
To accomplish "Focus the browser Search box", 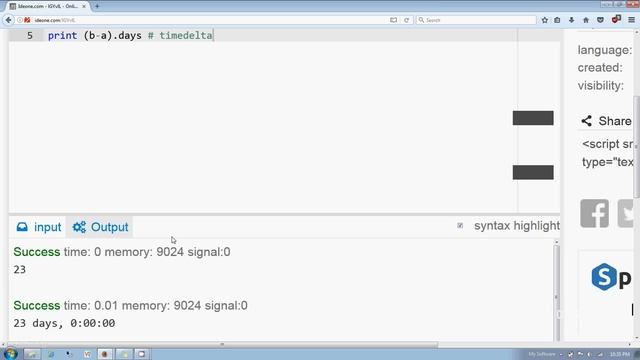I will pos(476,20).
